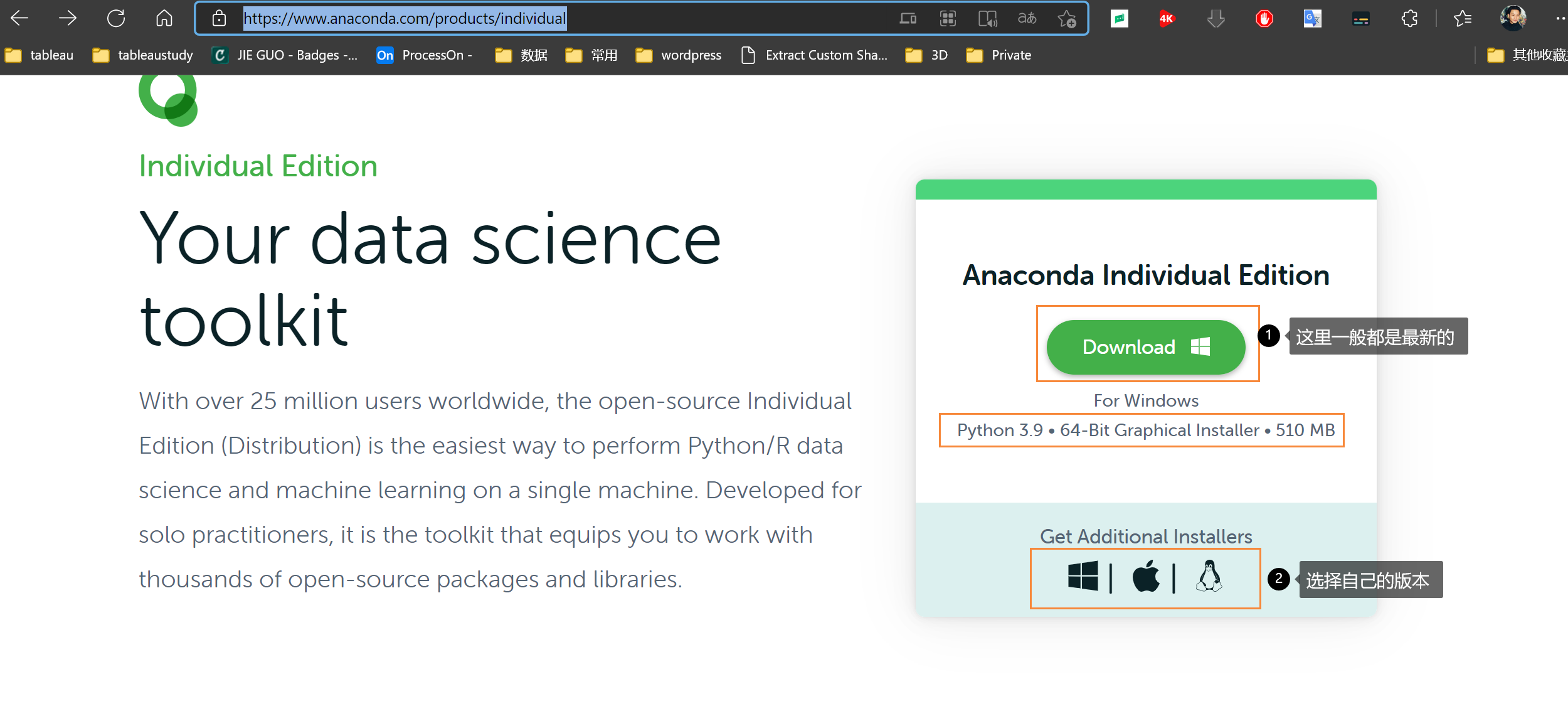Viewport: 1568px width, 716px height.
Task: Reload the page with the refresh icon
Action: 116,18
